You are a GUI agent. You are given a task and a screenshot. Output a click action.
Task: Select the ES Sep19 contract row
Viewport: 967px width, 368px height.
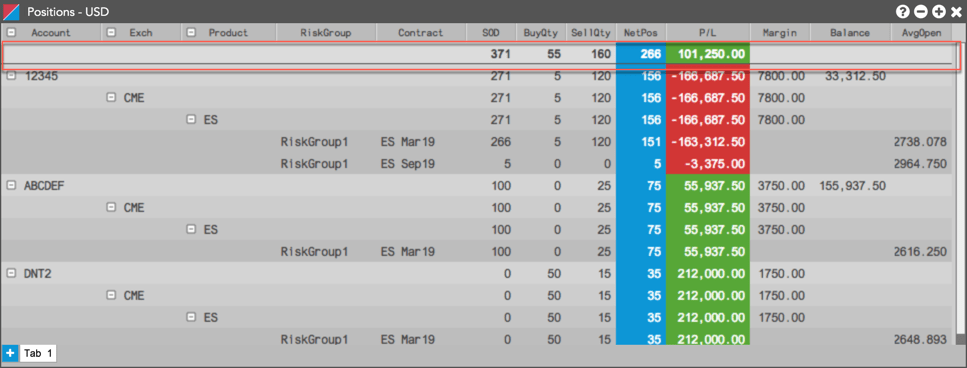point(481,164)
